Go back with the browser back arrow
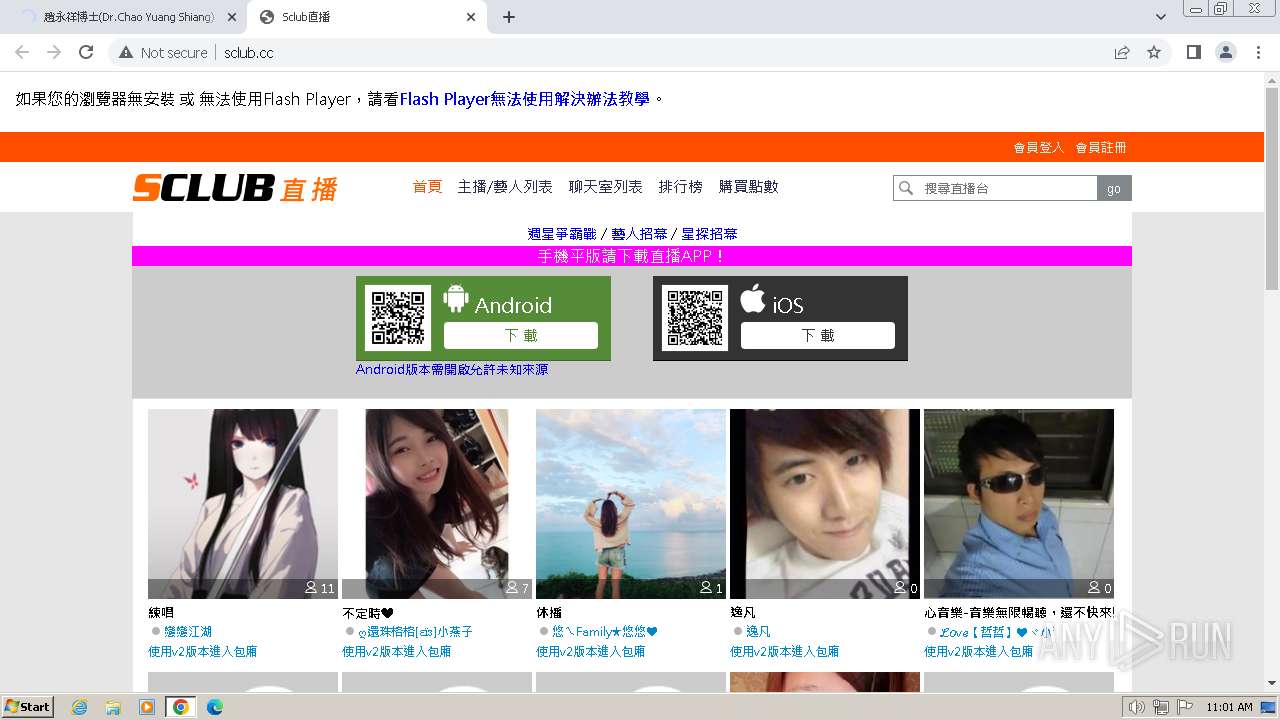 (x=22, y=52)
